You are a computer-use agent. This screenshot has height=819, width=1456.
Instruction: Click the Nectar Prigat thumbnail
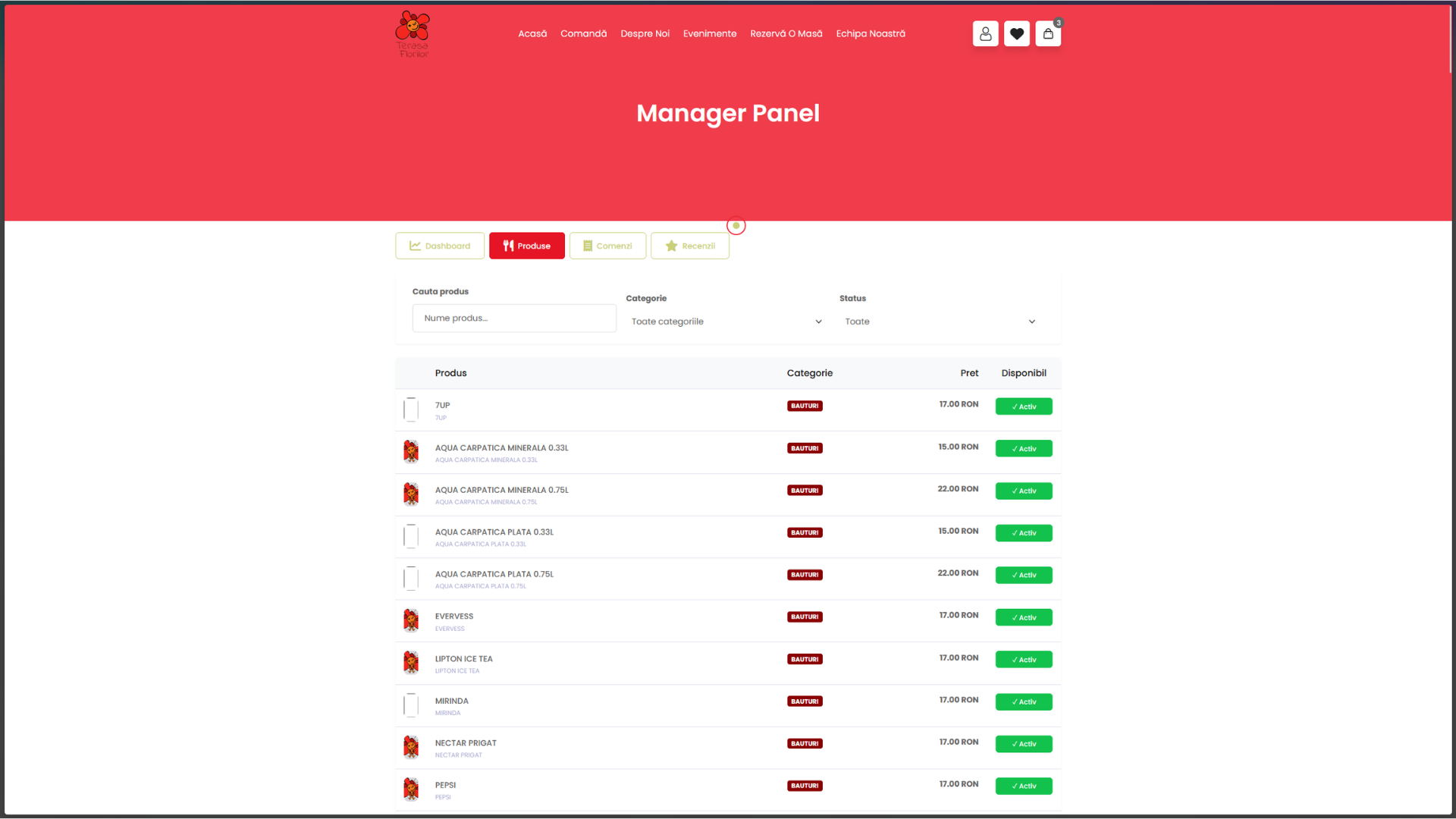(411, 748)
